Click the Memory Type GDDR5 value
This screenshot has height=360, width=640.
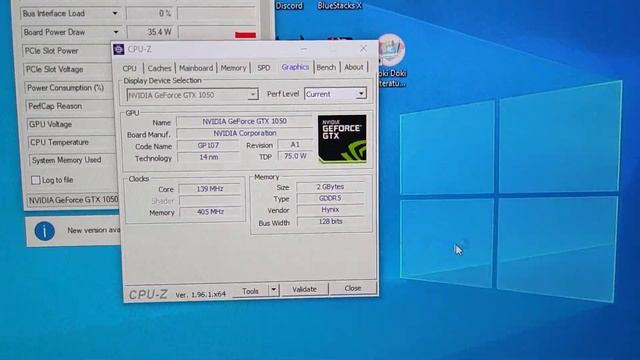(x=330, y=198)
